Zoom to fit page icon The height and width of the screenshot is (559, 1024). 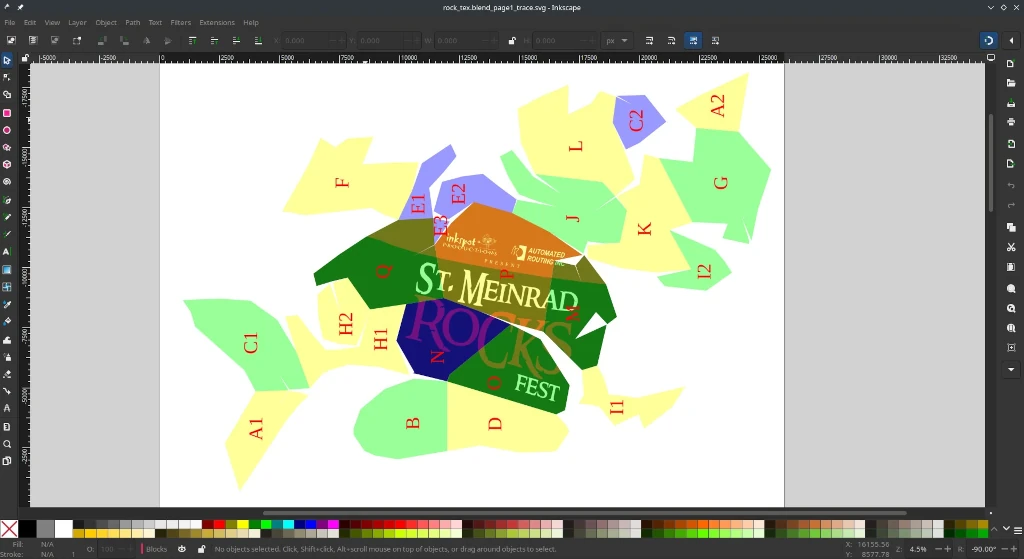tap(1011, 328)
